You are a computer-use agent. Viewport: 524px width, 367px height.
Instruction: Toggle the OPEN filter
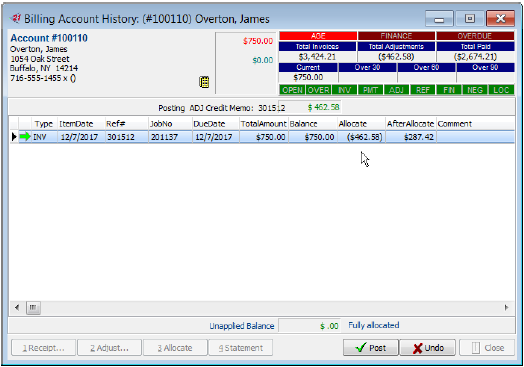[x=292, y=90]
